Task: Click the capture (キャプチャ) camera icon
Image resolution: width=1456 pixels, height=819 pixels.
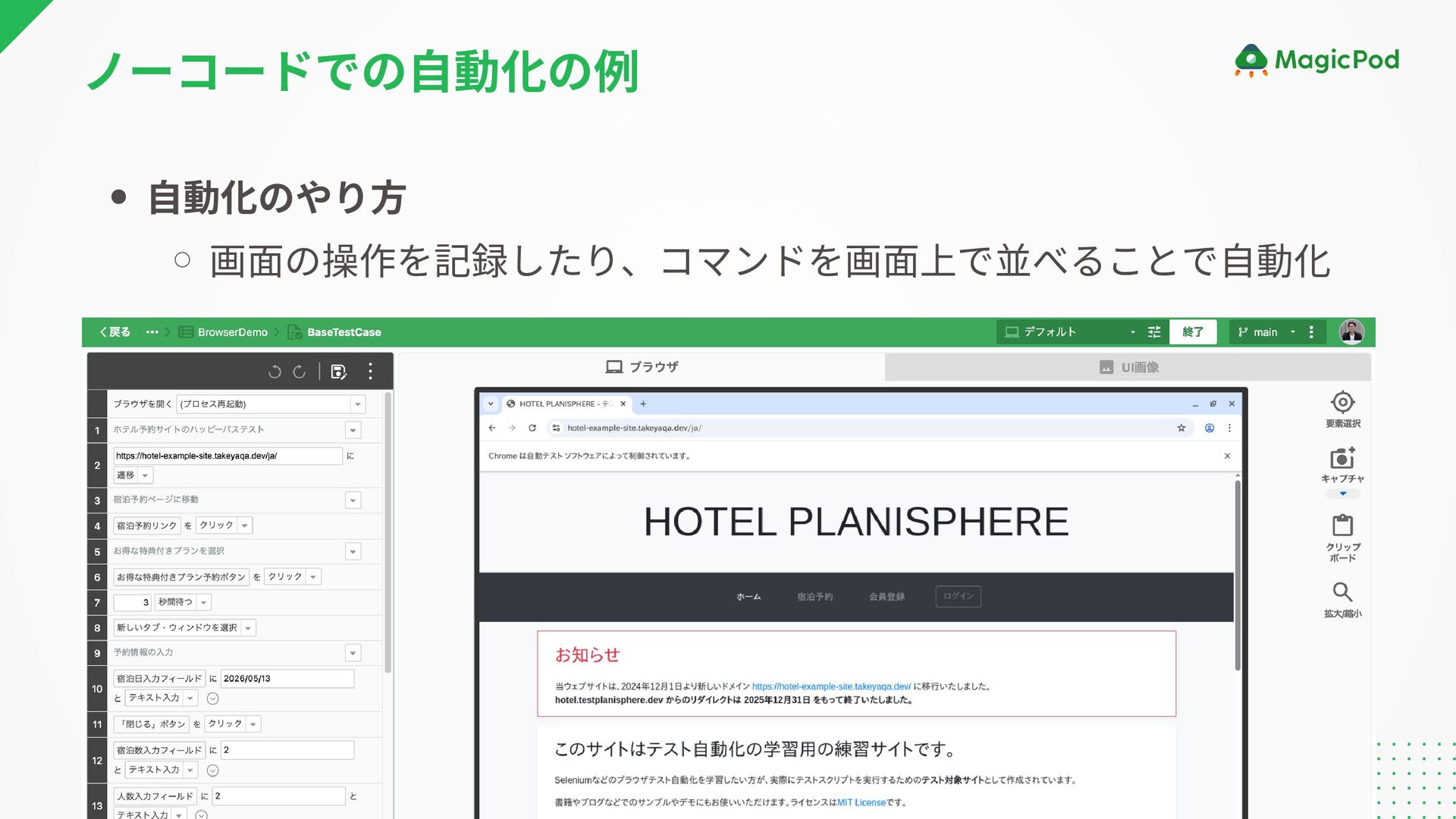Action: (x=1342, y=458)
